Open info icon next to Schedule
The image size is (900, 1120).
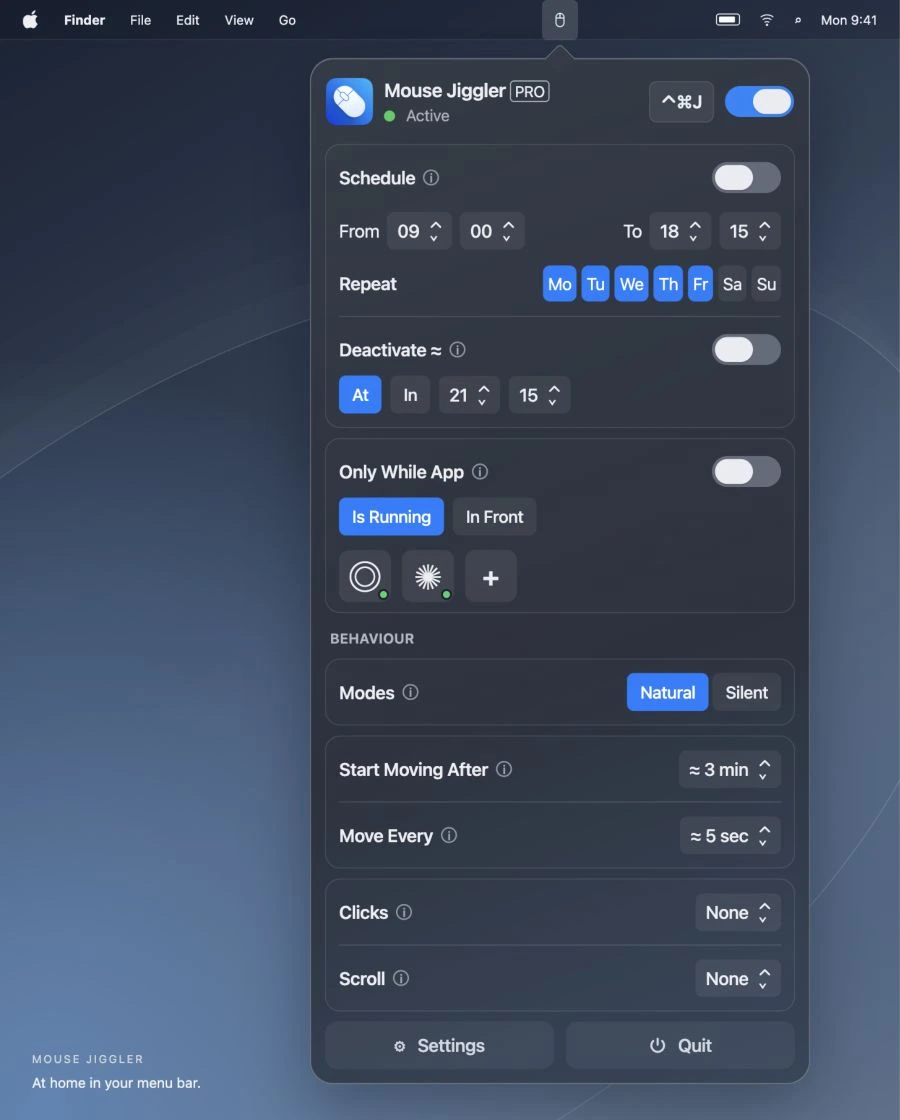point(431,178)
